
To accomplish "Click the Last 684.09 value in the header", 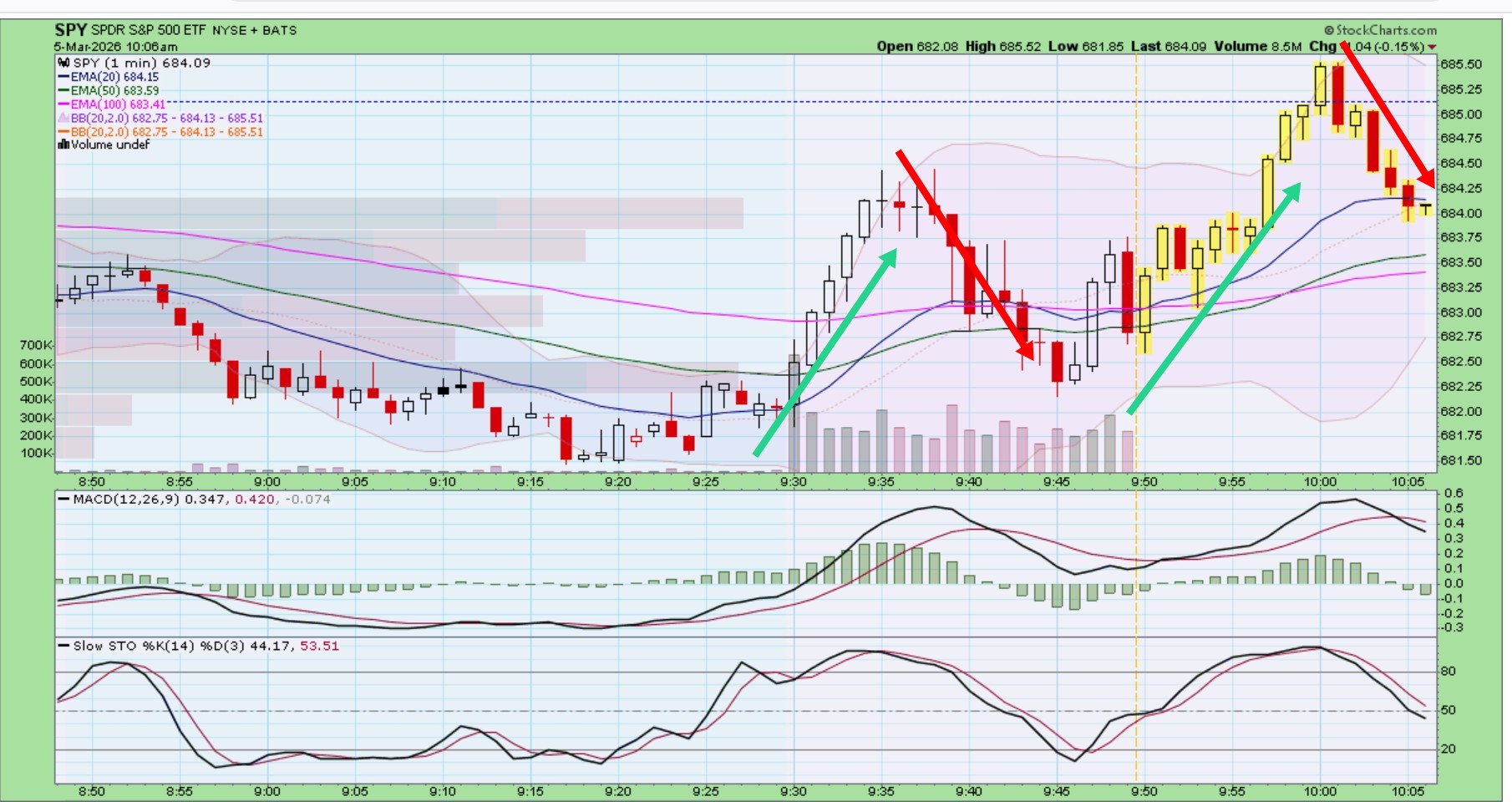I will point(1169,47).
